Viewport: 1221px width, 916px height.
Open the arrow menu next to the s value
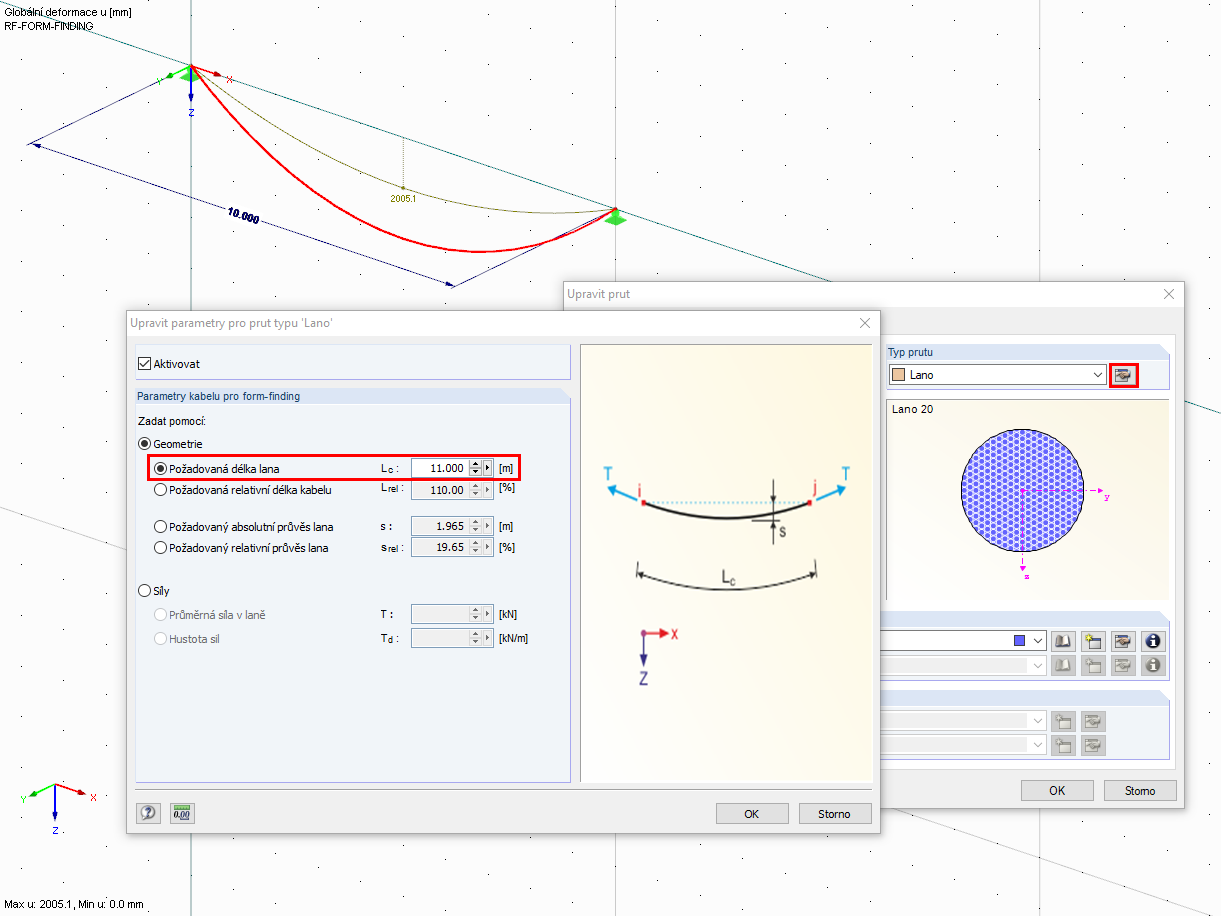point(488,526)
